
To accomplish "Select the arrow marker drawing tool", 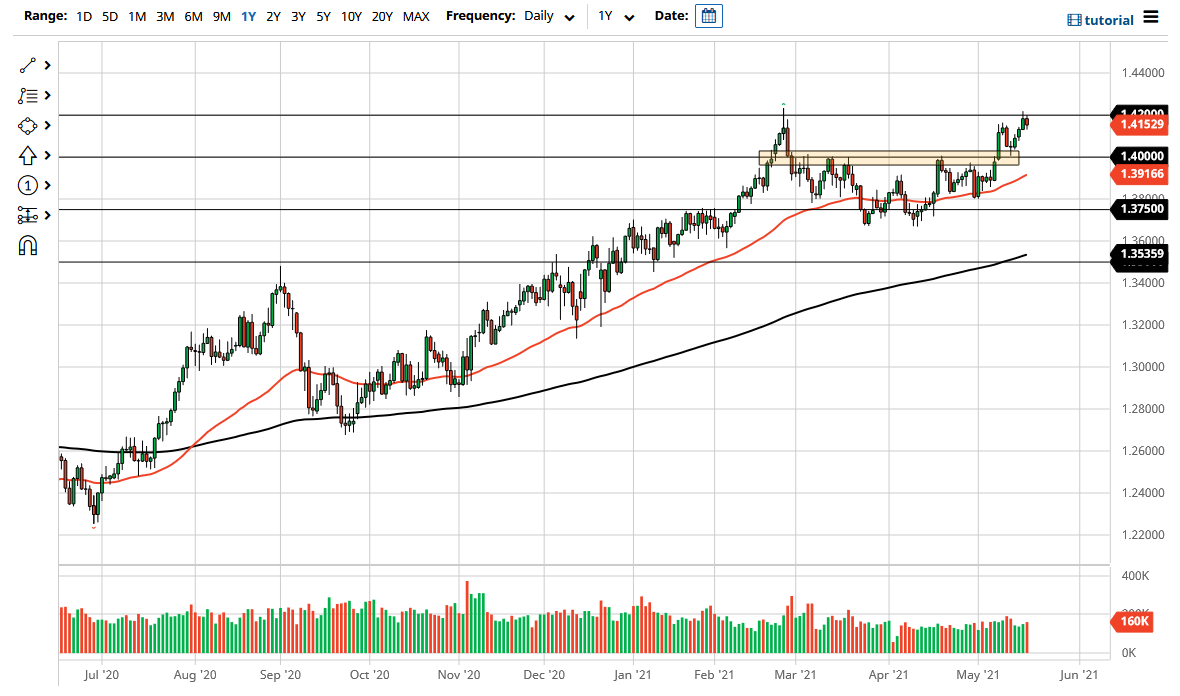I will (28, 155).
